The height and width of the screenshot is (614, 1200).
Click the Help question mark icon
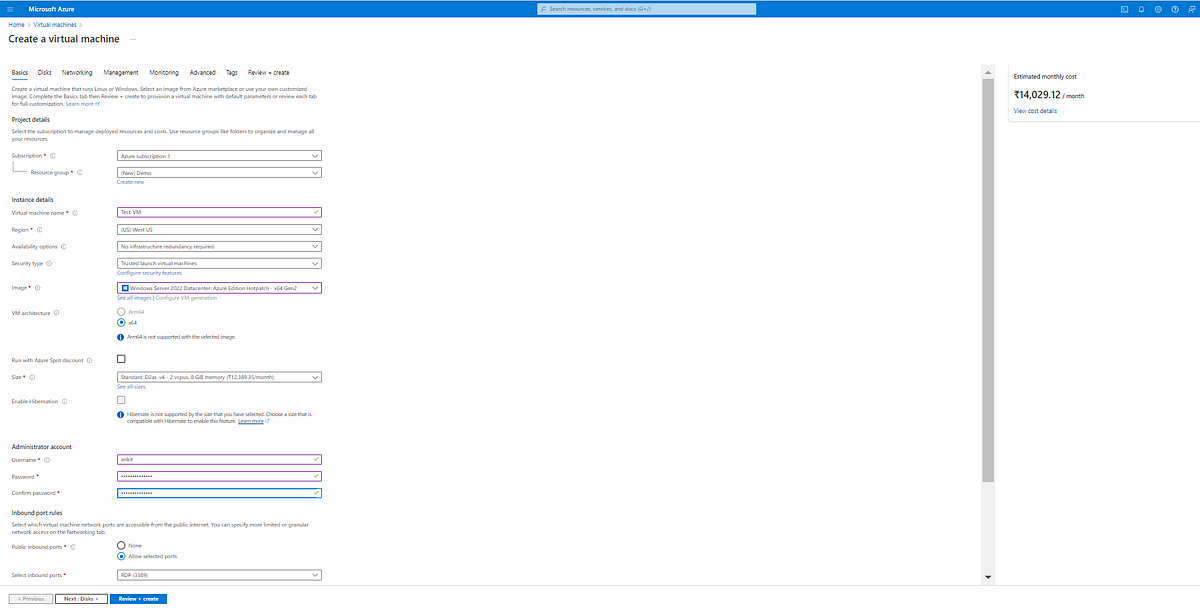click(x=1175, y=9)
